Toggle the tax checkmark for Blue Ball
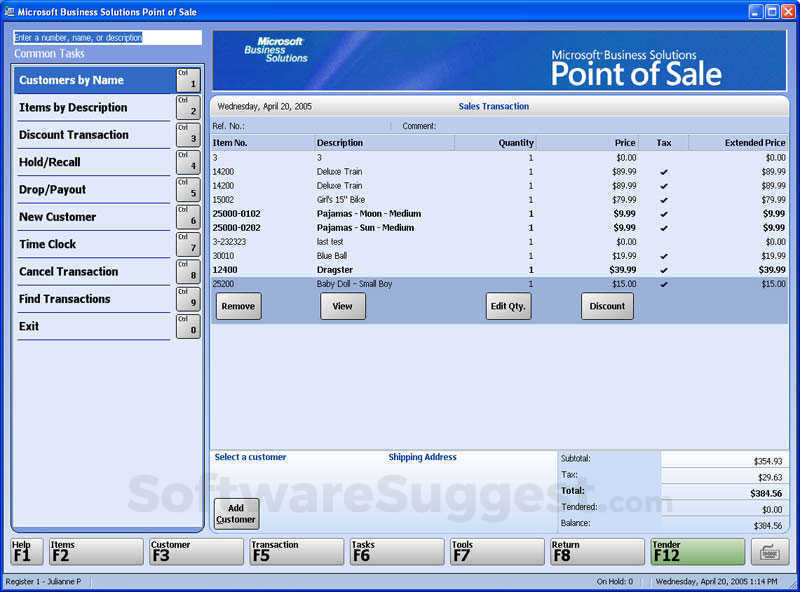 (x=663, y=255)
